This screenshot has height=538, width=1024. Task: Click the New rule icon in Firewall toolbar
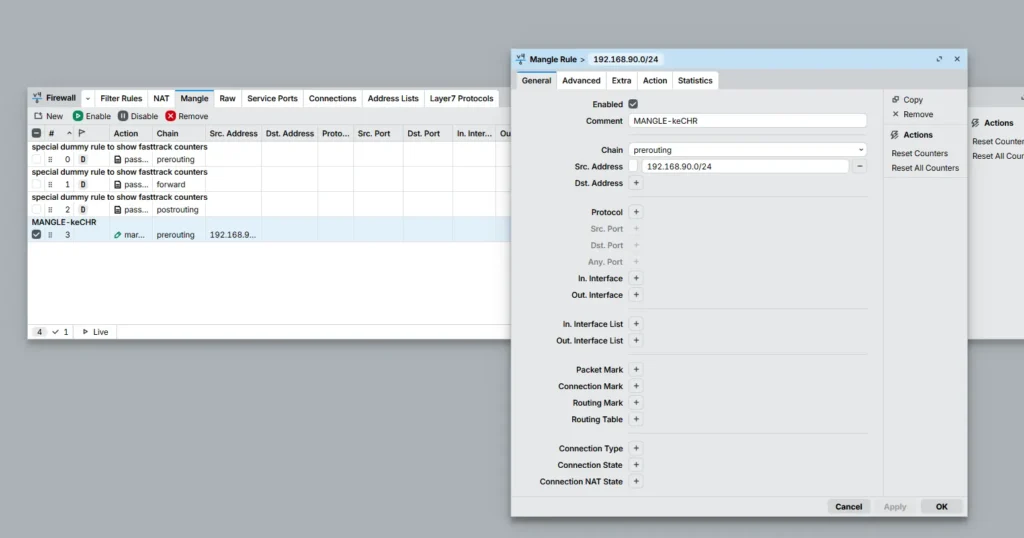(x=39, y=116)
